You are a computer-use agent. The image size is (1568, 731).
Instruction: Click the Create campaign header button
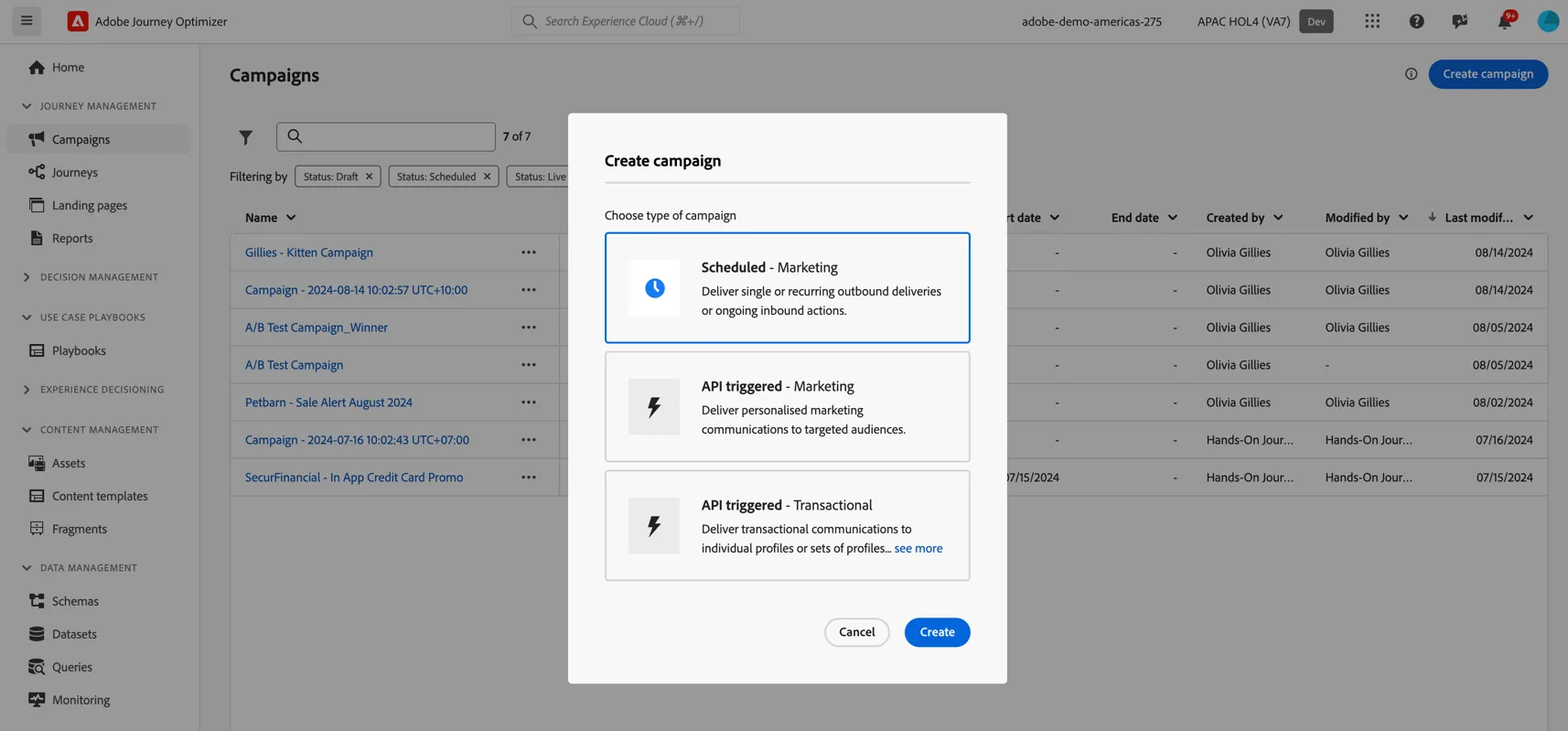[x=1487, y=74]
